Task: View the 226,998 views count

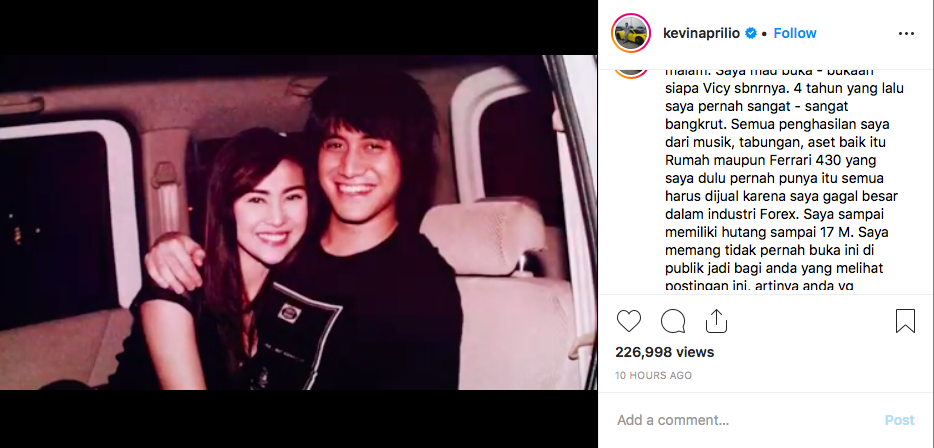Action: tap(664, 352)
